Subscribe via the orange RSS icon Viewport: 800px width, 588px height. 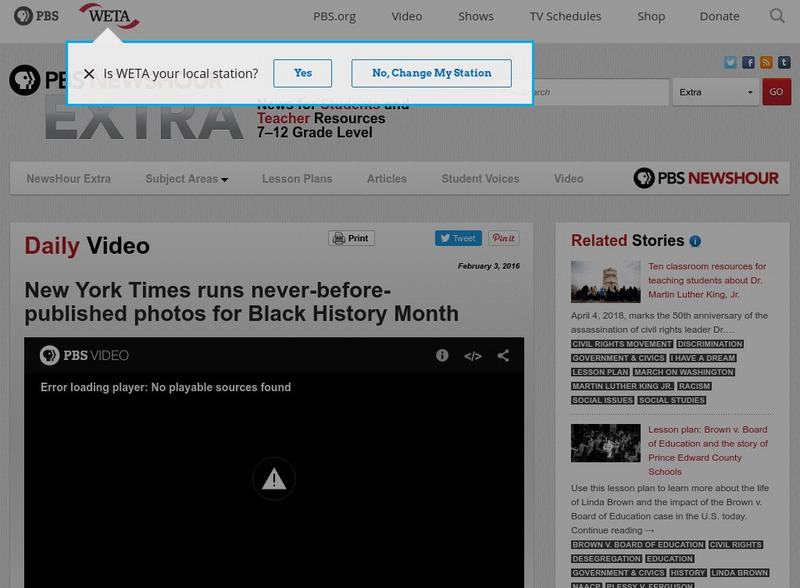click(x=766, y=62)
